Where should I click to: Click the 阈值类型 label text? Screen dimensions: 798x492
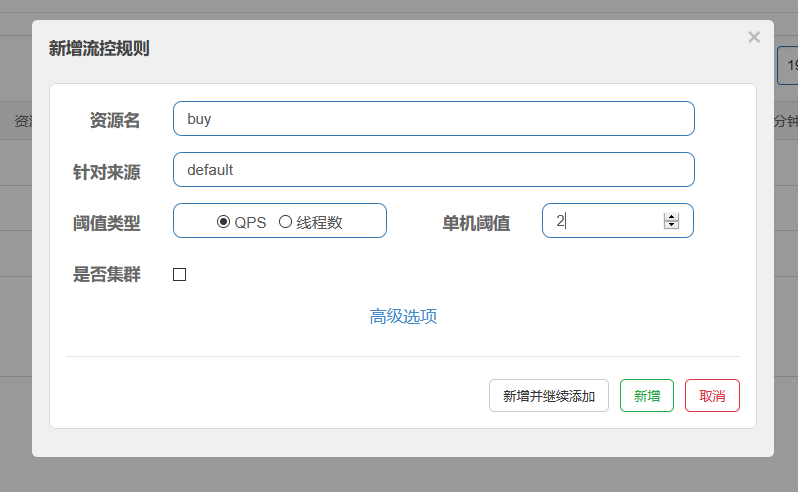[x=107, y=223]
